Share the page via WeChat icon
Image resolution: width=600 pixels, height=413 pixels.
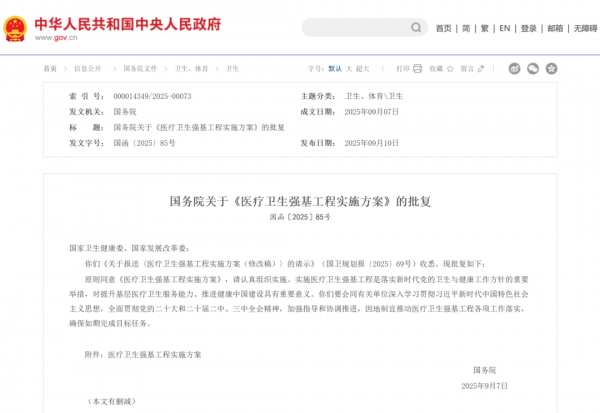(533, 69)
